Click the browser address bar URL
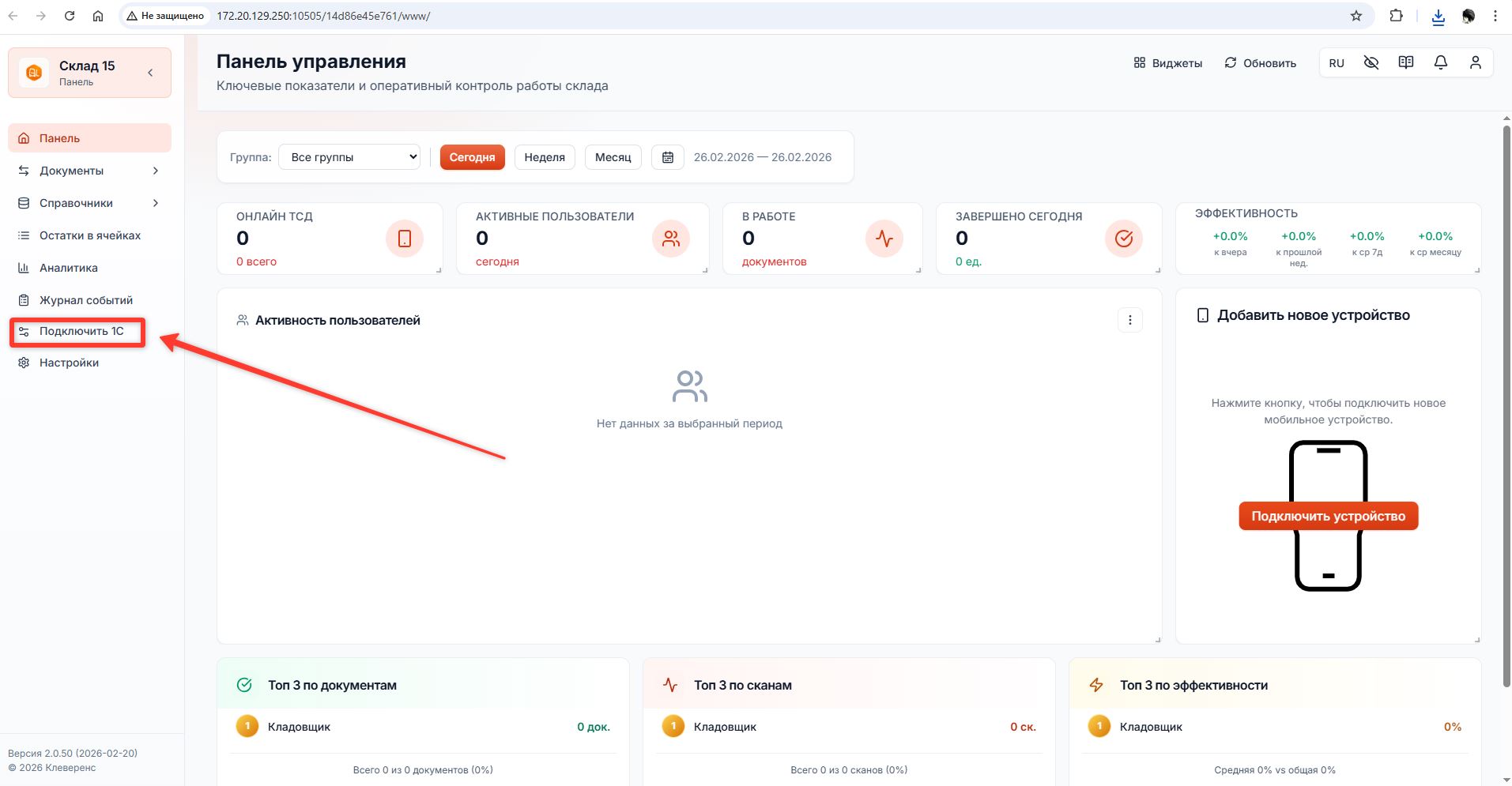This screenshot has height=786, width=1512. (x=323, y=16)
